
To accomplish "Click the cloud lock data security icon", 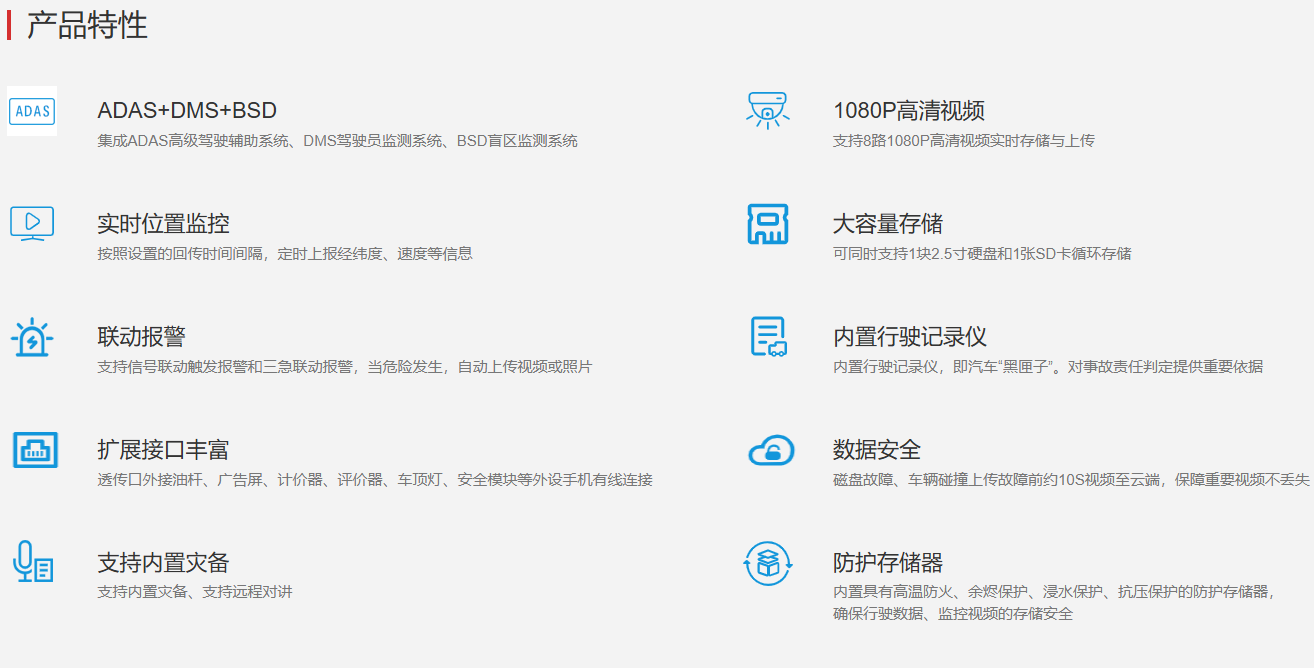I will [771, 451].
